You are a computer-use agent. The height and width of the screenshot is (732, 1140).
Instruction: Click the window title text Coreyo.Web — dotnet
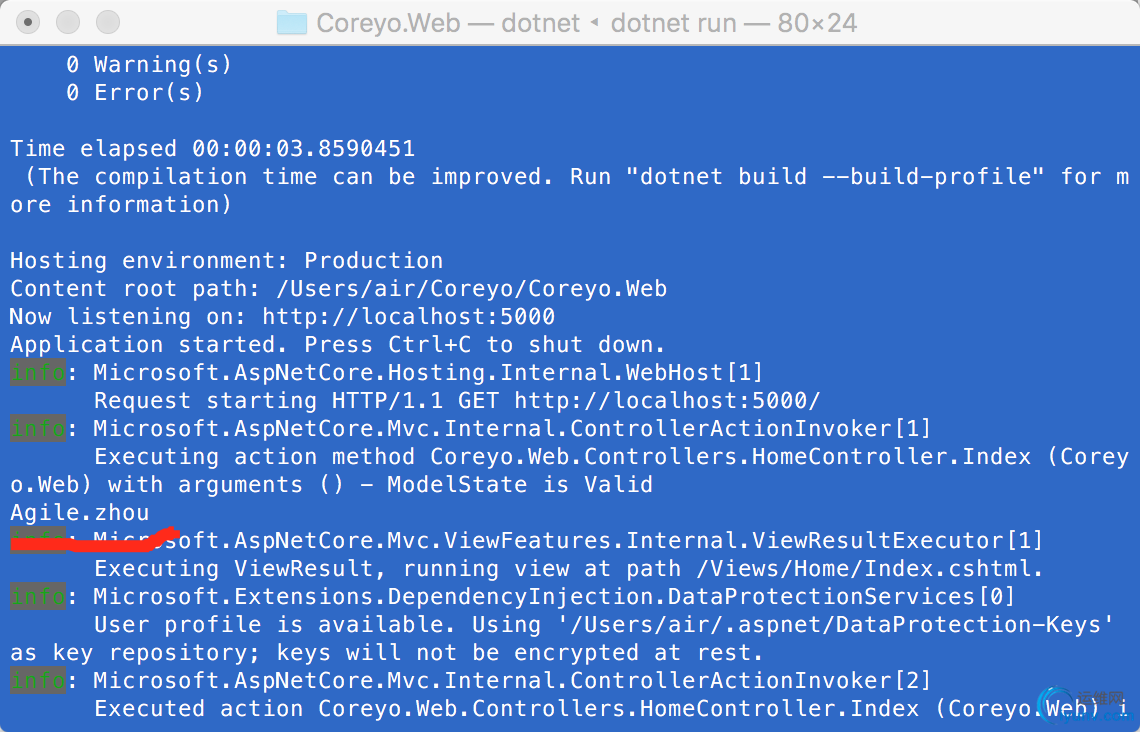pyautogui.click(x=449, y=23)
